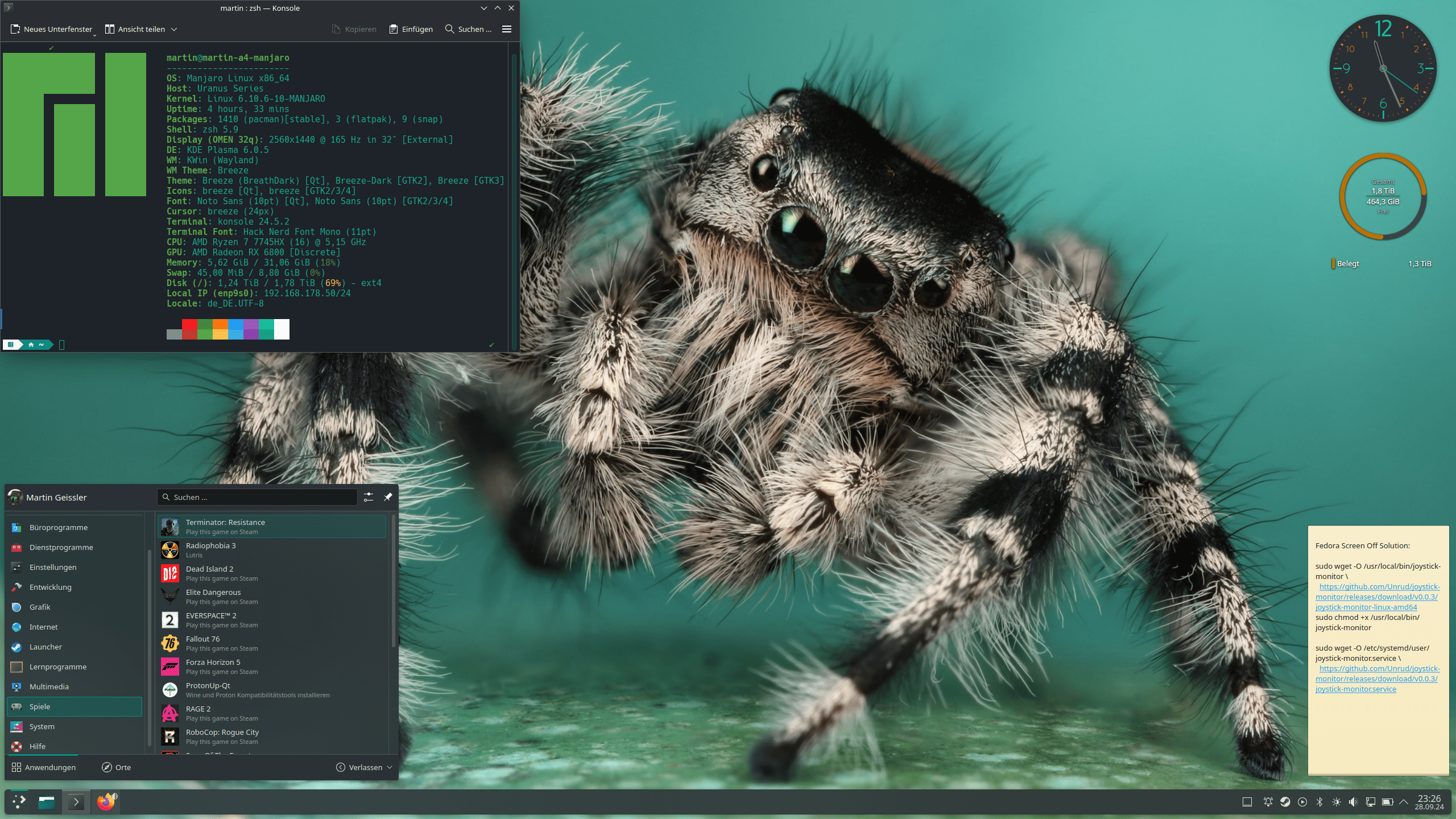The image size is (1456, 819).
Task: Open wired network tray icon
Action: (1370, 802)
